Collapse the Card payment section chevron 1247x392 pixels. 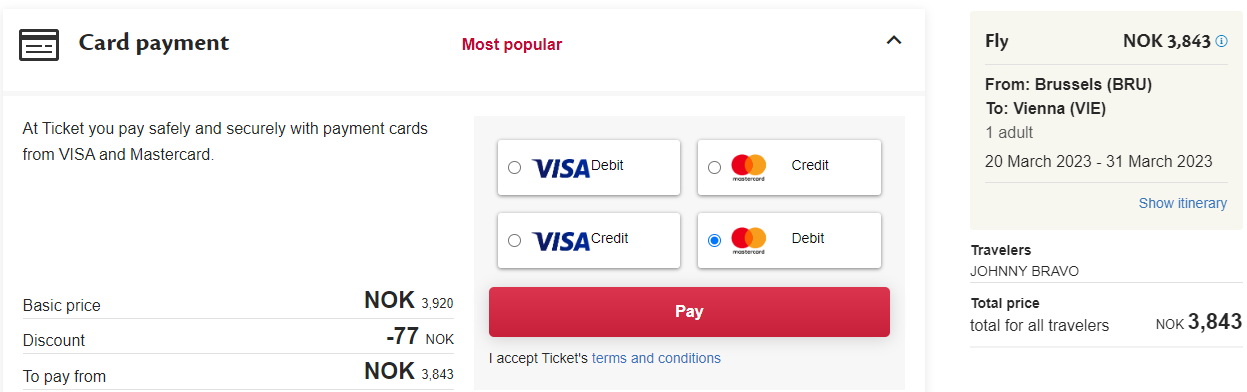[894, 41]
